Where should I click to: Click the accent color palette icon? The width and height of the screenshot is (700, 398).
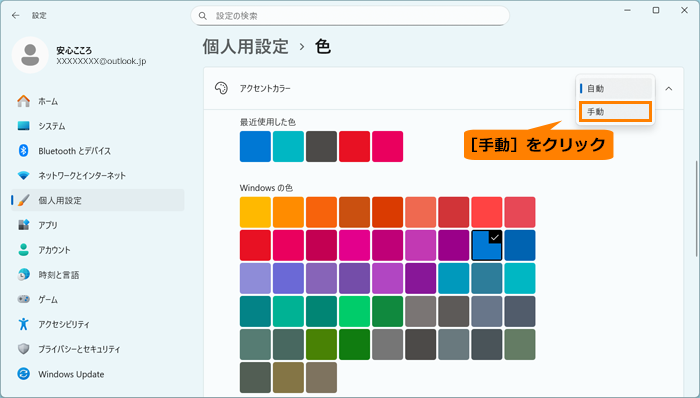tap(221, 88)
